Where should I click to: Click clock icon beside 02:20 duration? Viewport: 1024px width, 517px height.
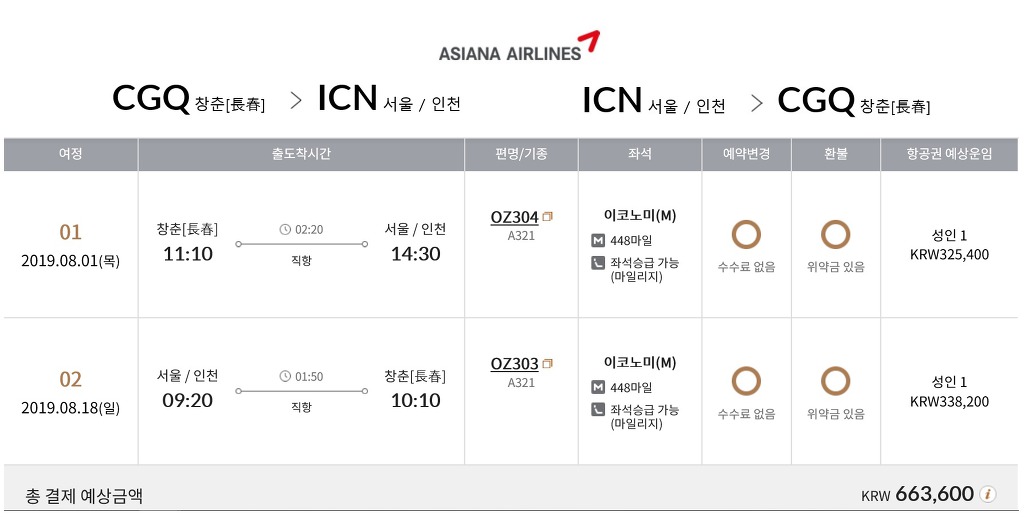(285, 230)
